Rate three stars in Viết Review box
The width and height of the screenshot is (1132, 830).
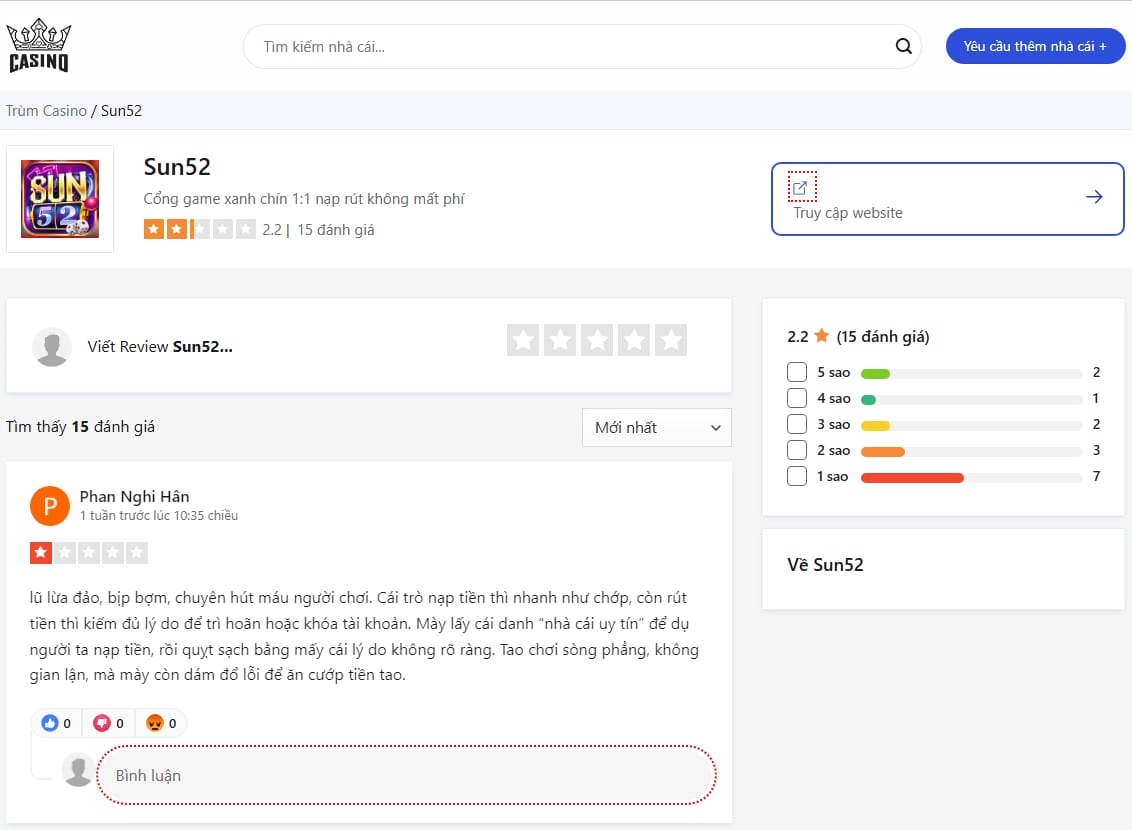(x=597, y=340)
